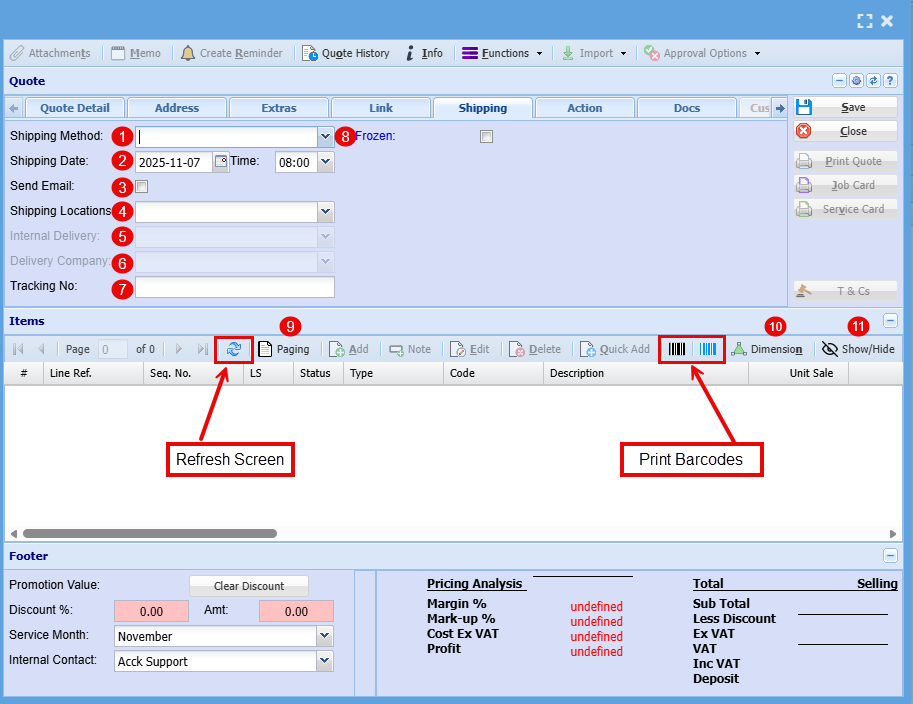Collapse the Items panel
Viewport: 913px width, 704px height.
(890, 321)
